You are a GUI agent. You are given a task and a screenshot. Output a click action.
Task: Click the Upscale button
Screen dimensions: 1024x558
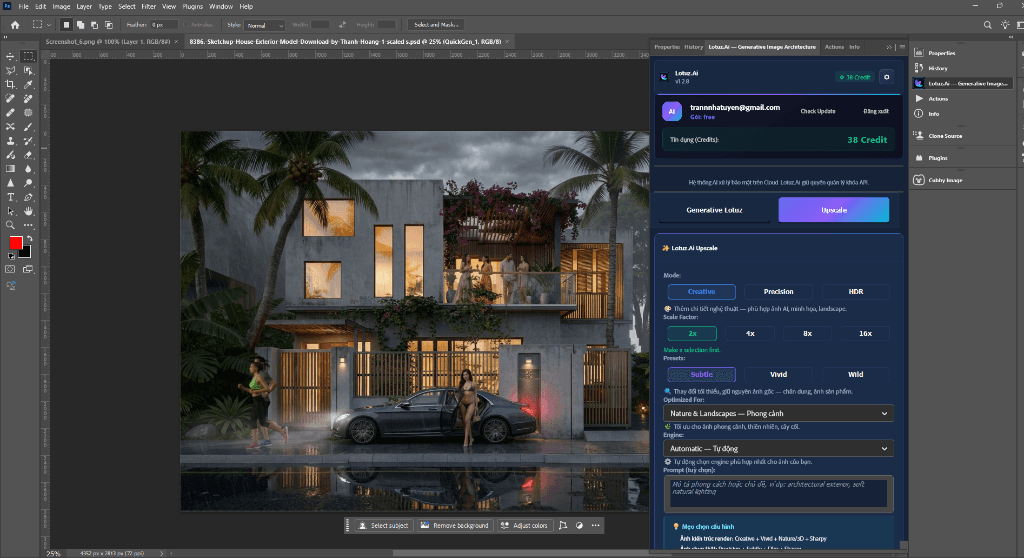click(834, 210)
